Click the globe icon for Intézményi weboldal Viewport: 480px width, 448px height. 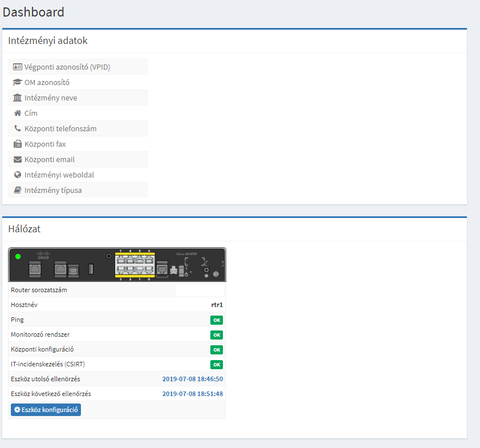click(18, 175)
